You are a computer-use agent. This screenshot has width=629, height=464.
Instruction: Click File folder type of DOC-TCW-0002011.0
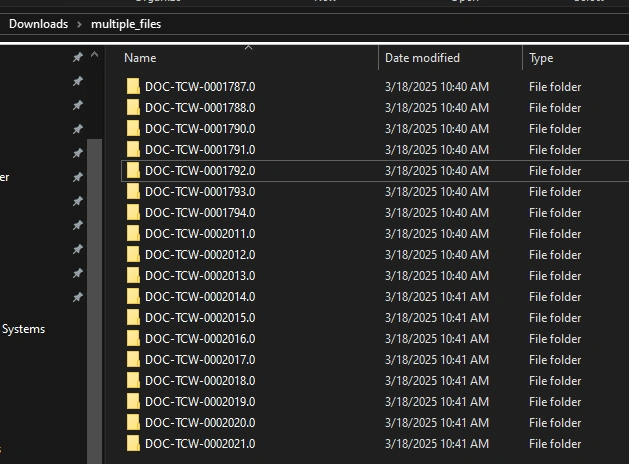(x=555, y=233)
